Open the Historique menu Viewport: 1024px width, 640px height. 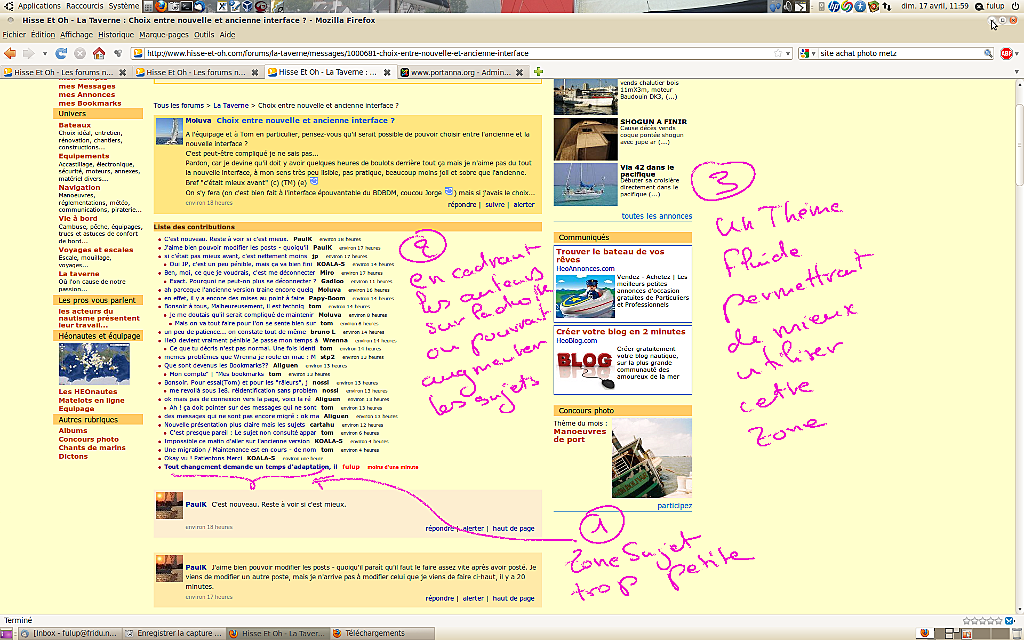click(116, 35)
